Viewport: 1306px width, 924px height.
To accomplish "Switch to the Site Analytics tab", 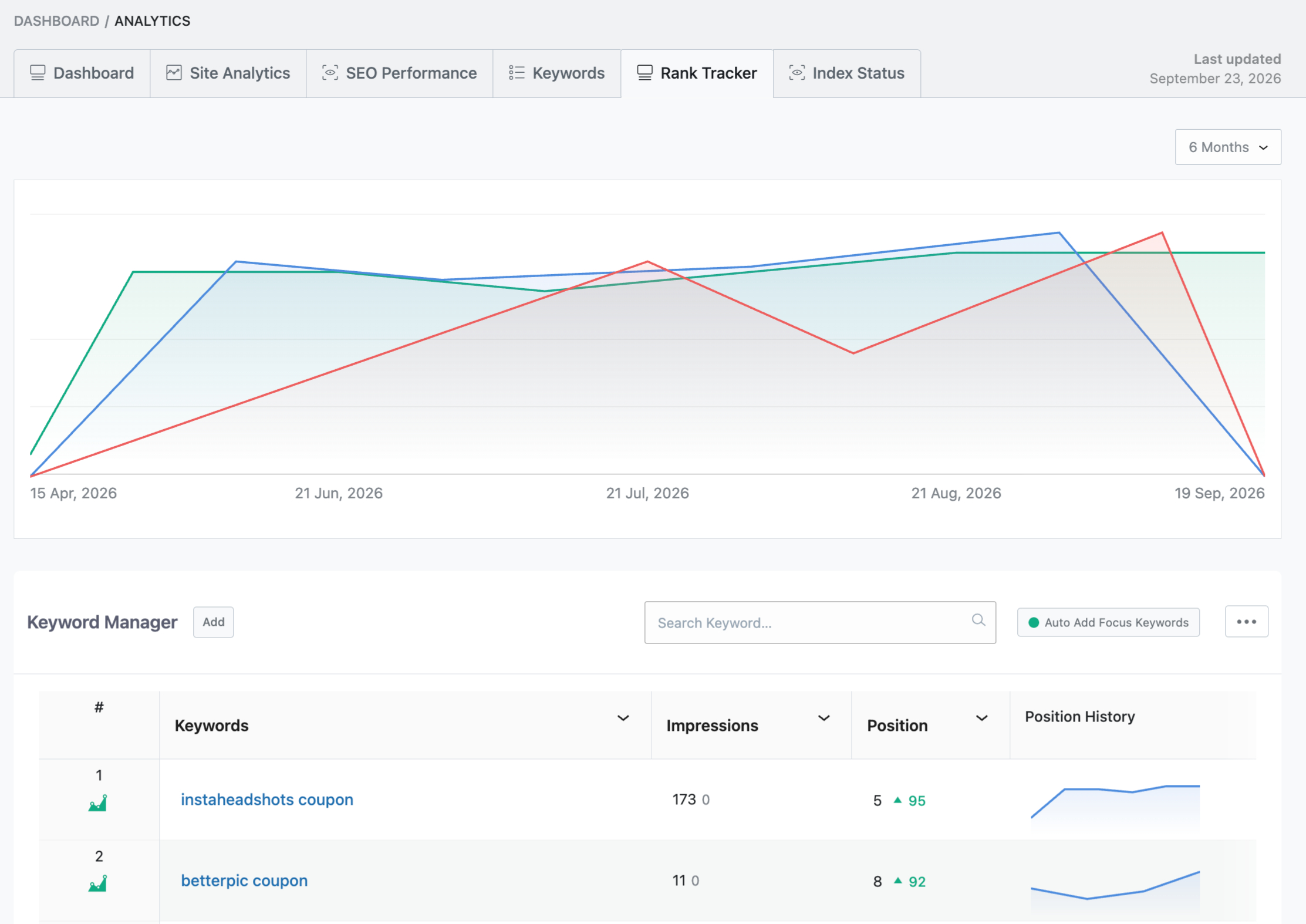I will (x=228, y=73).
